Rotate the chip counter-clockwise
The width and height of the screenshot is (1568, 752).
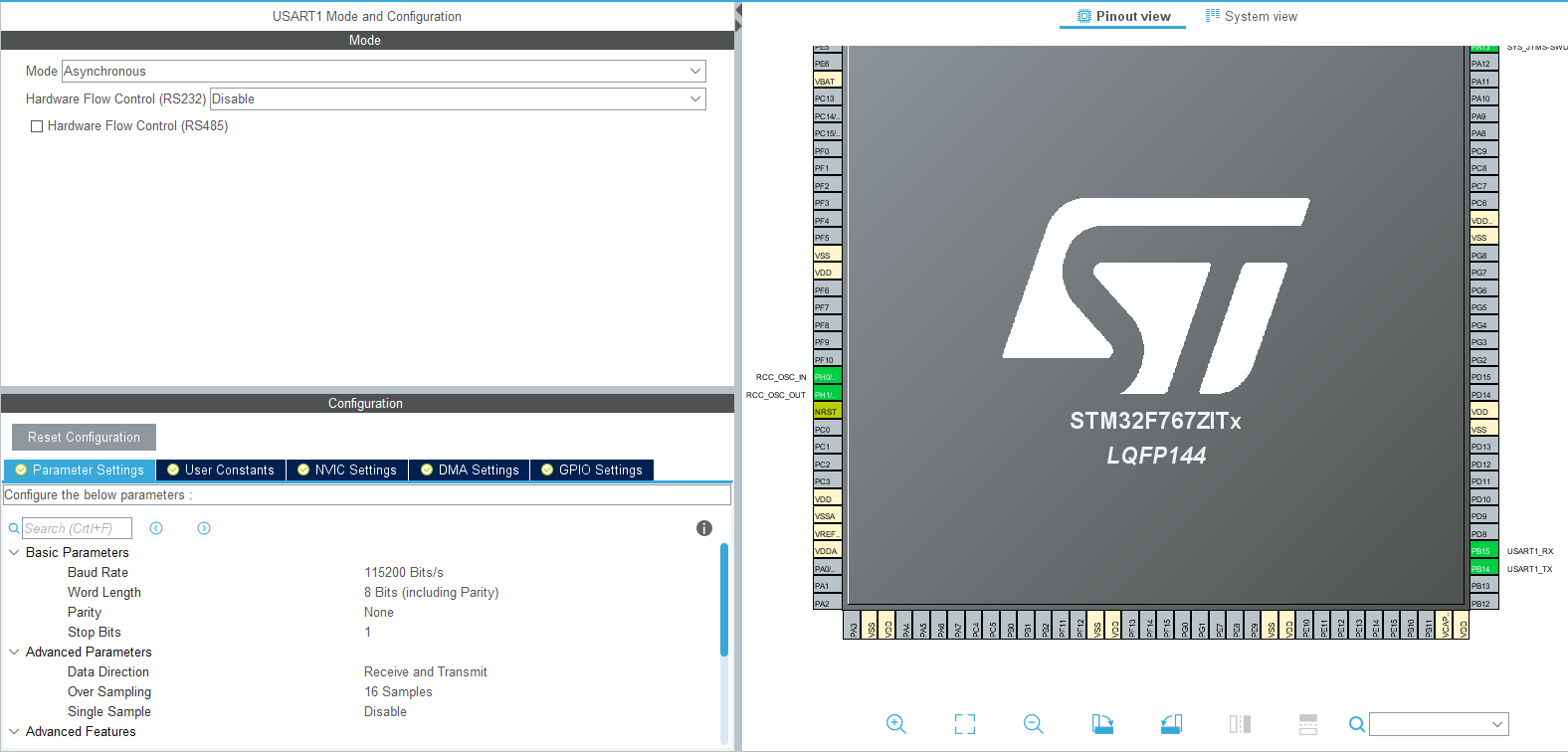point(1171,724)
